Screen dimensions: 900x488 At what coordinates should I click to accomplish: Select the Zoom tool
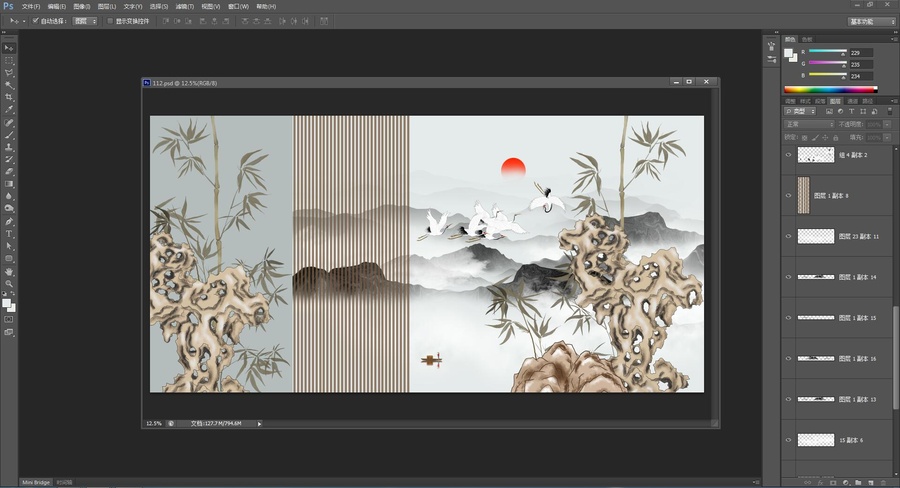tap(9, 284)
